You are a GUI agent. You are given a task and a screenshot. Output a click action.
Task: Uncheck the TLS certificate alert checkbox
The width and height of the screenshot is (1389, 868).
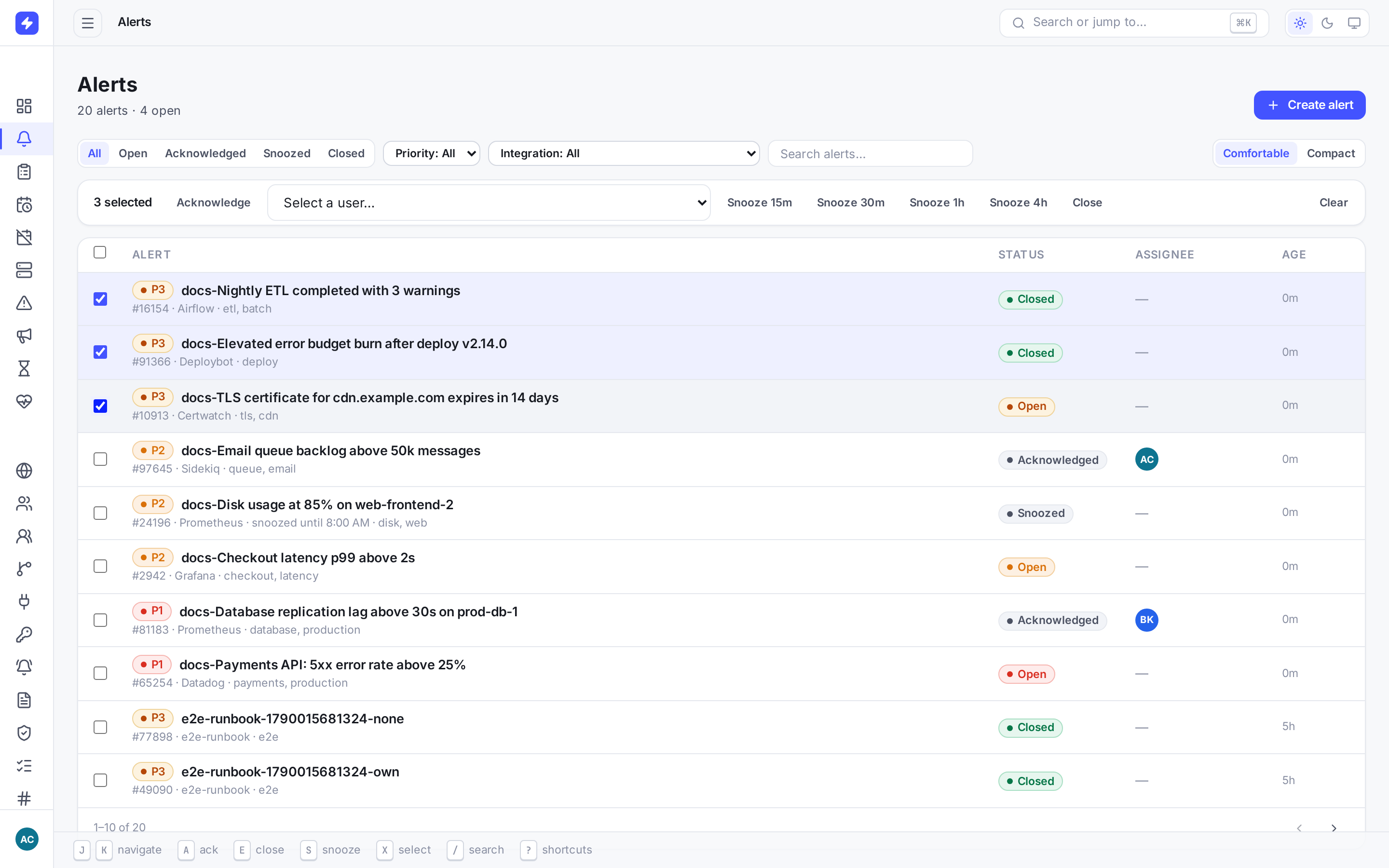(x=100, y=406)
